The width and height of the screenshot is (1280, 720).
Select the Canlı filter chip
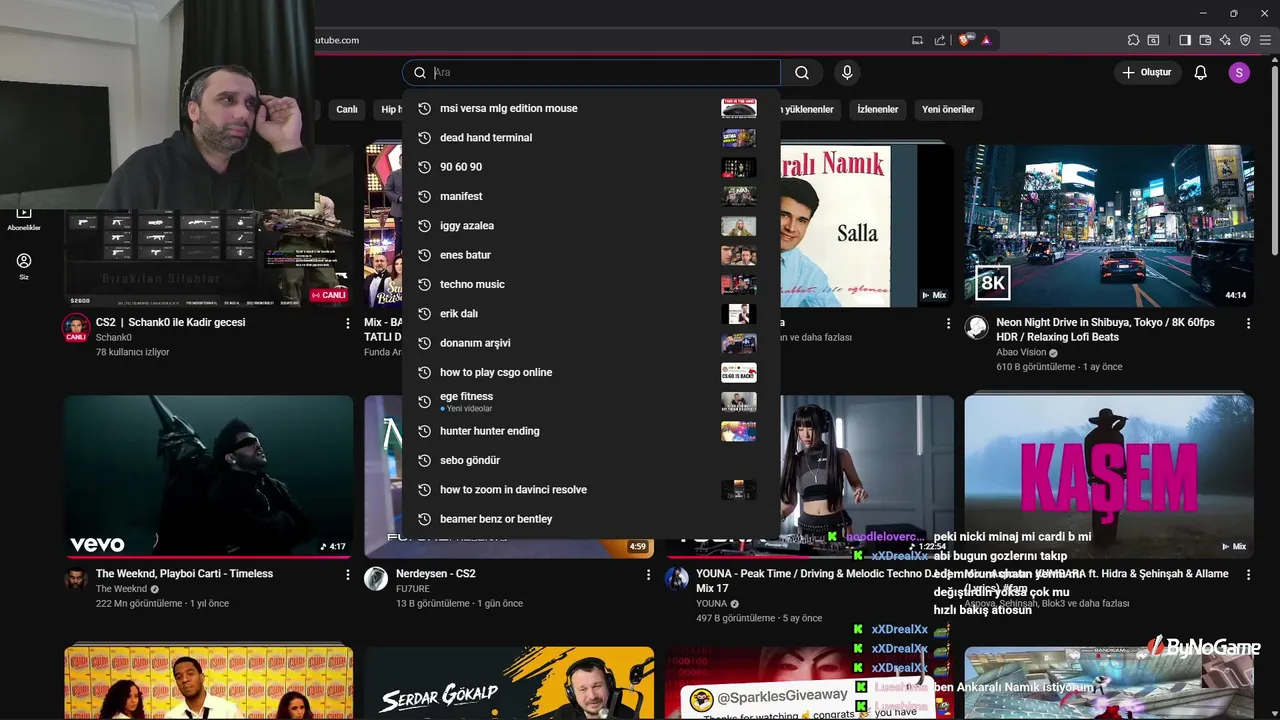[347, 109]
